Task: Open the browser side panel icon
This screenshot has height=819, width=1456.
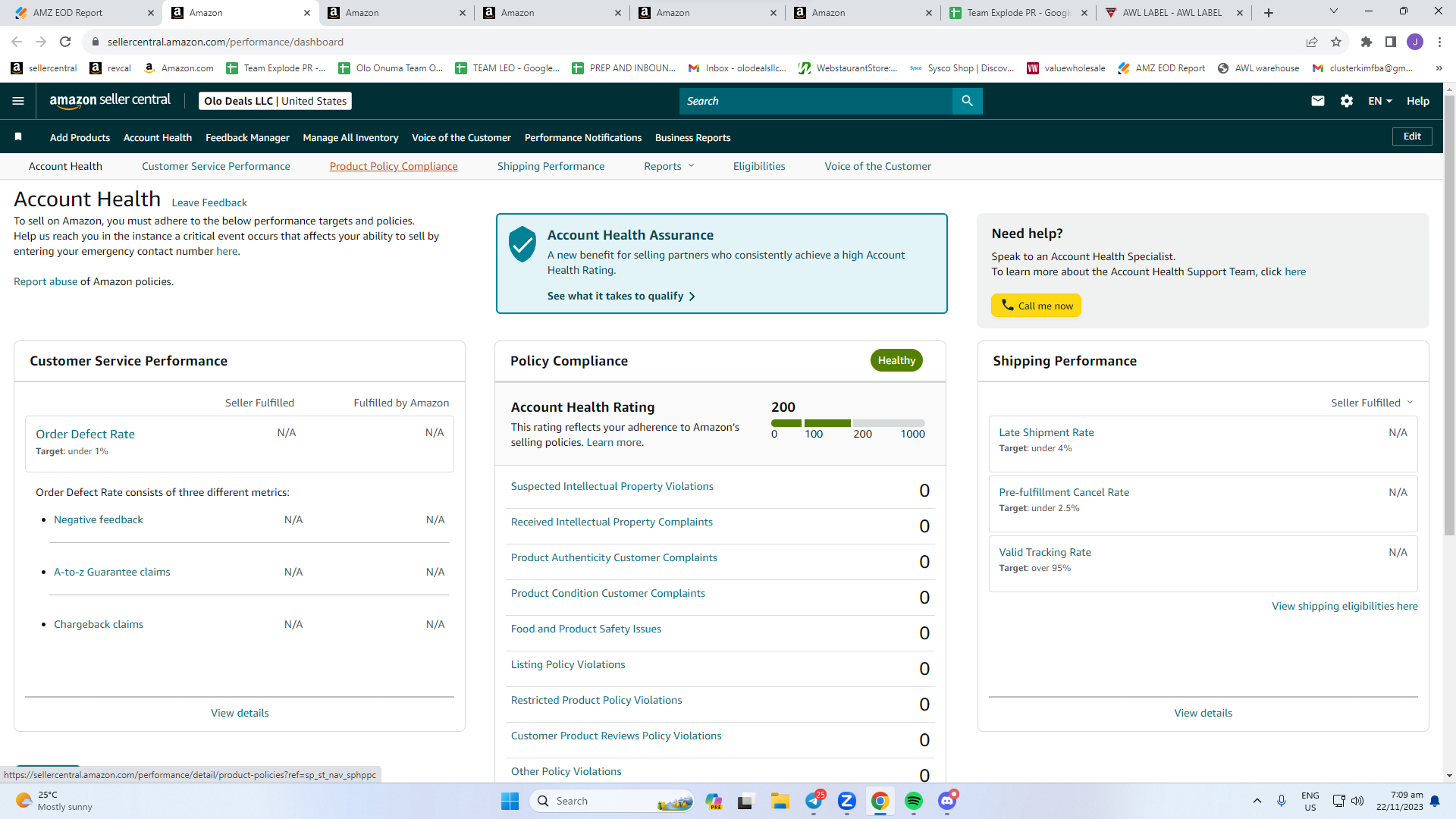Action: (1391, 42)
